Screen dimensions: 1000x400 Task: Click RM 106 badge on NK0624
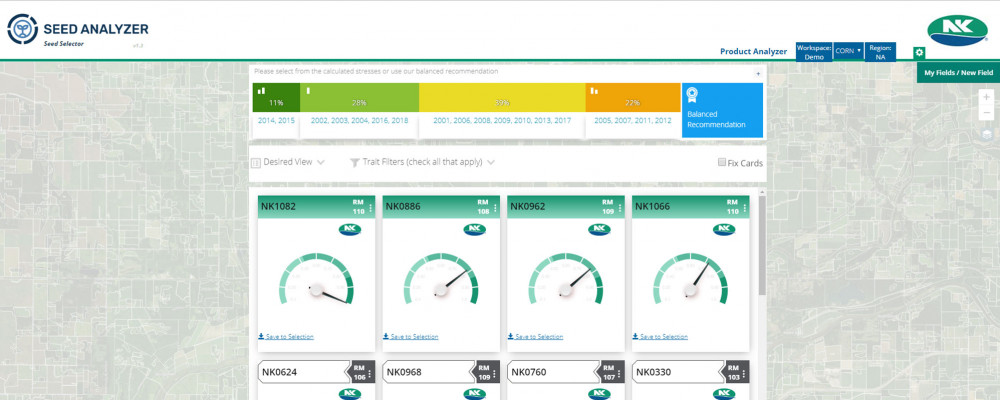[x=358, y=373]
